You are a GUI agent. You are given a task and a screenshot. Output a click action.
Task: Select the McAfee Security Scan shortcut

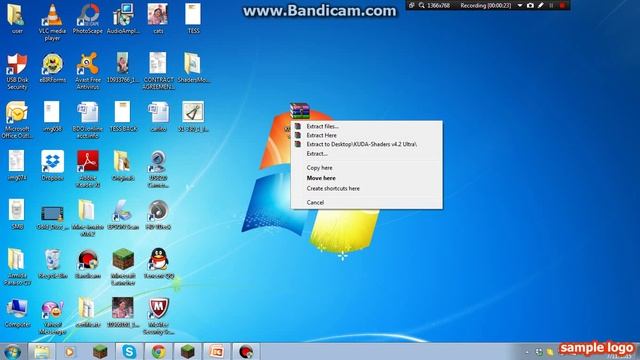pyautogui.click(x=158, y=316)
